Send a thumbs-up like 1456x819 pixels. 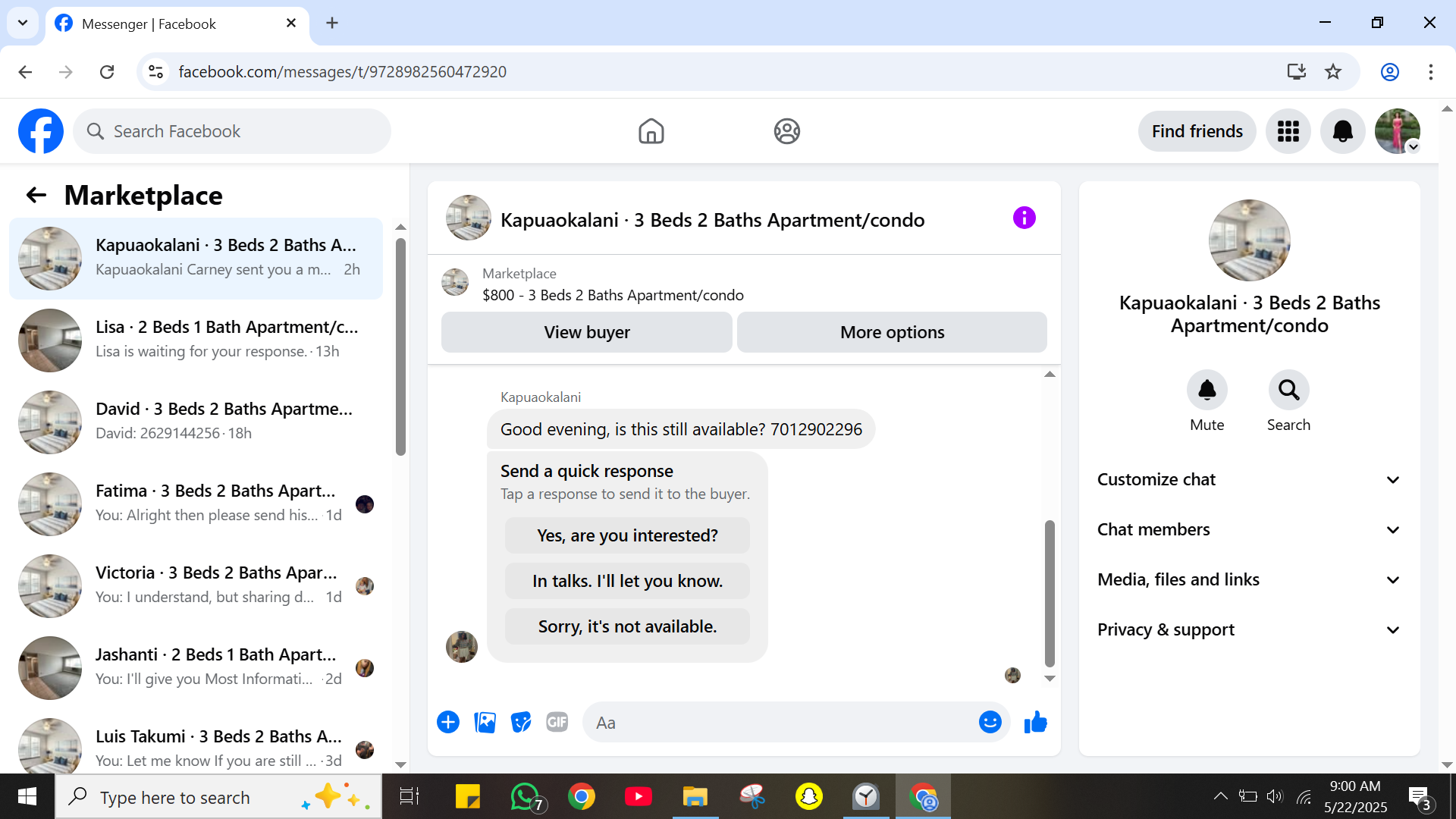(x=1035, y=722)
